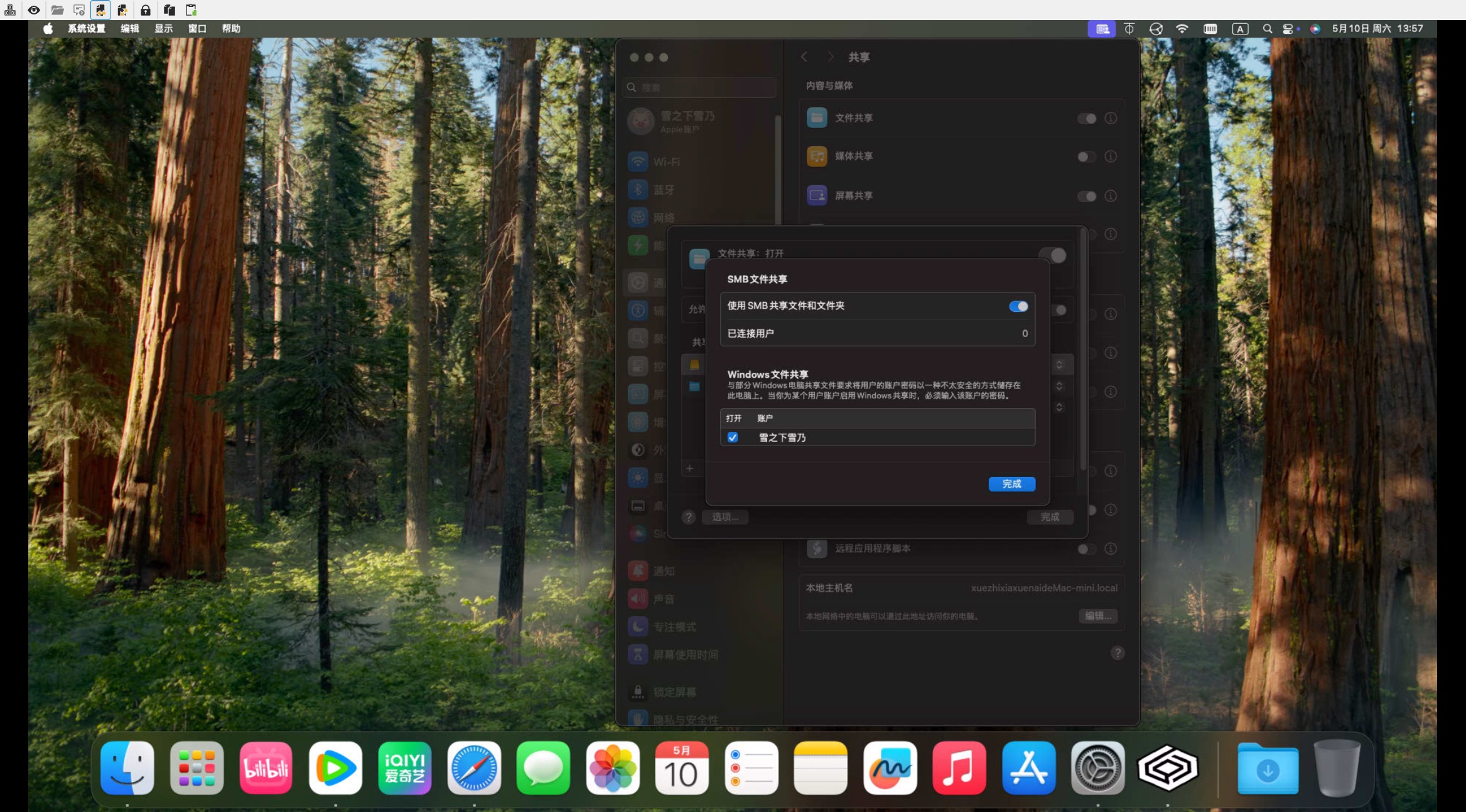
Task: Click the dimmed 选项... button
Action: [725, 517]
